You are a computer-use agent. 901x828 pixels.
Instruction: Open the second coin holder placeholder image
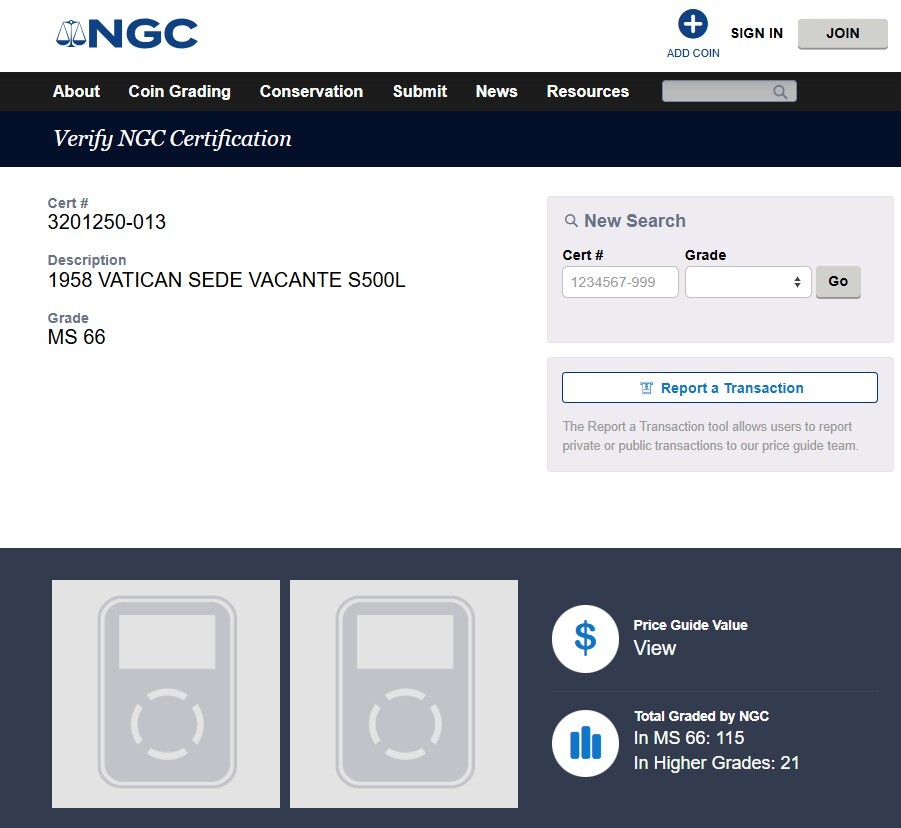[x=404, y=694]
